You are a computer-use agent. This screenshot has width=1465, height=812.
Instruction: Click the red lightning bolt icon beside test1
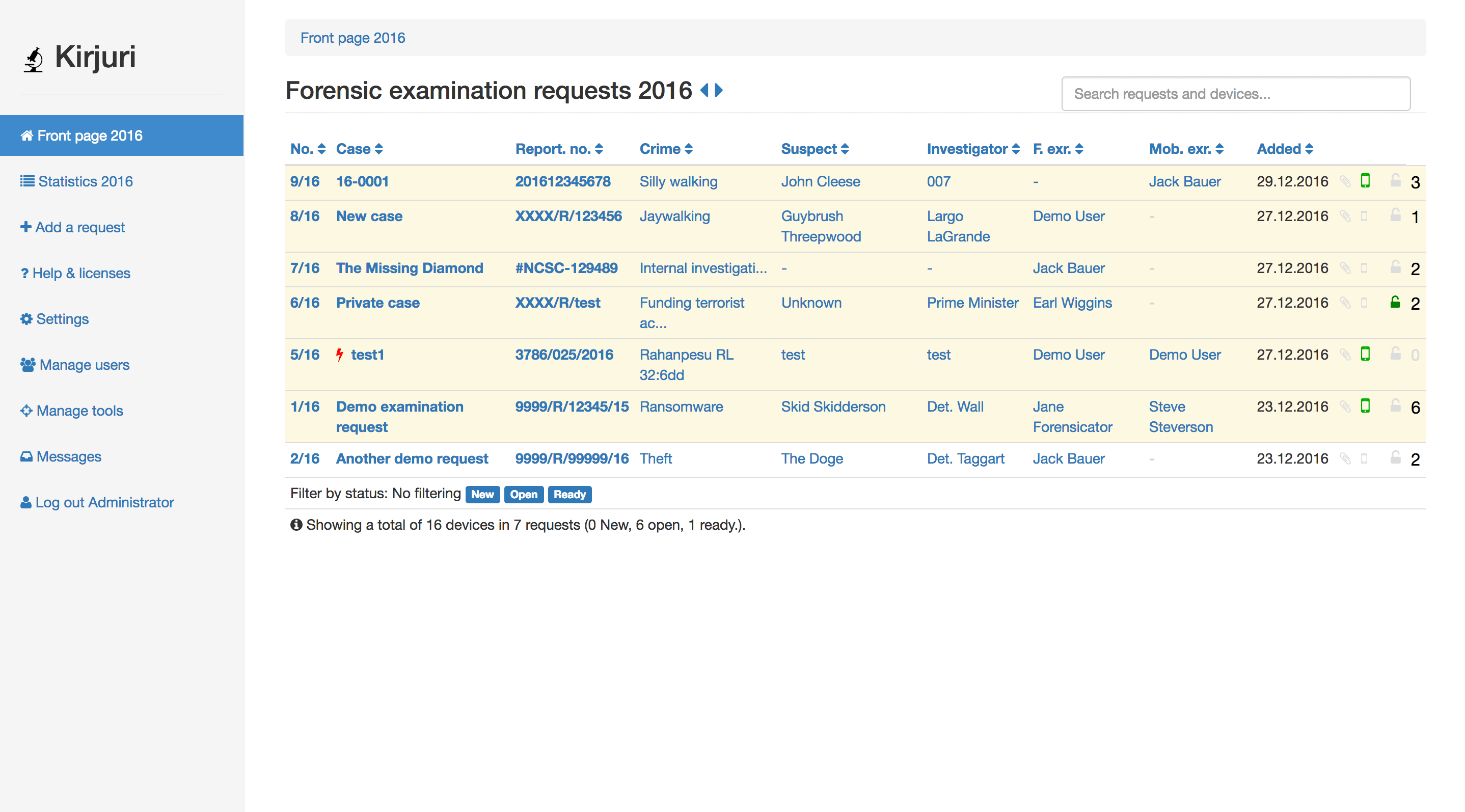(340, 355)
